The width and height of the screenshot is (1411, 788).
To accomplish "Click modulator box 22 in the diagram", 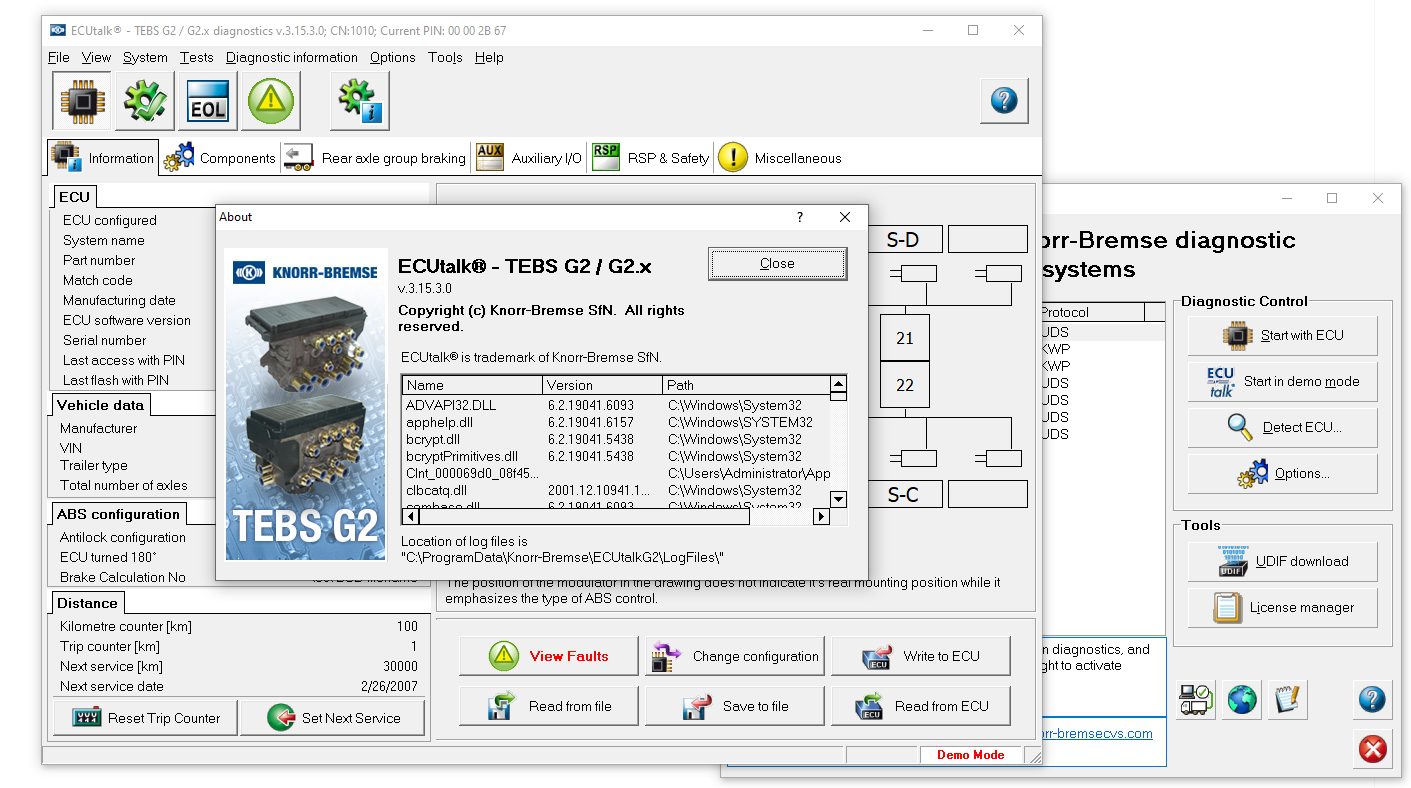I will tap(905, 384).
